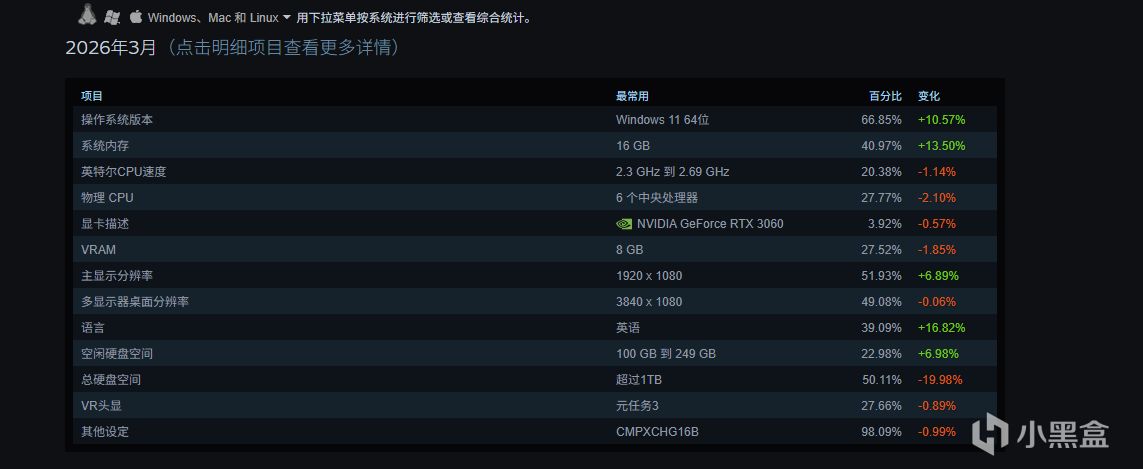The image size is (1143, 469).
Task: Click the Linux penguin icon
Action: click(87, 14)
